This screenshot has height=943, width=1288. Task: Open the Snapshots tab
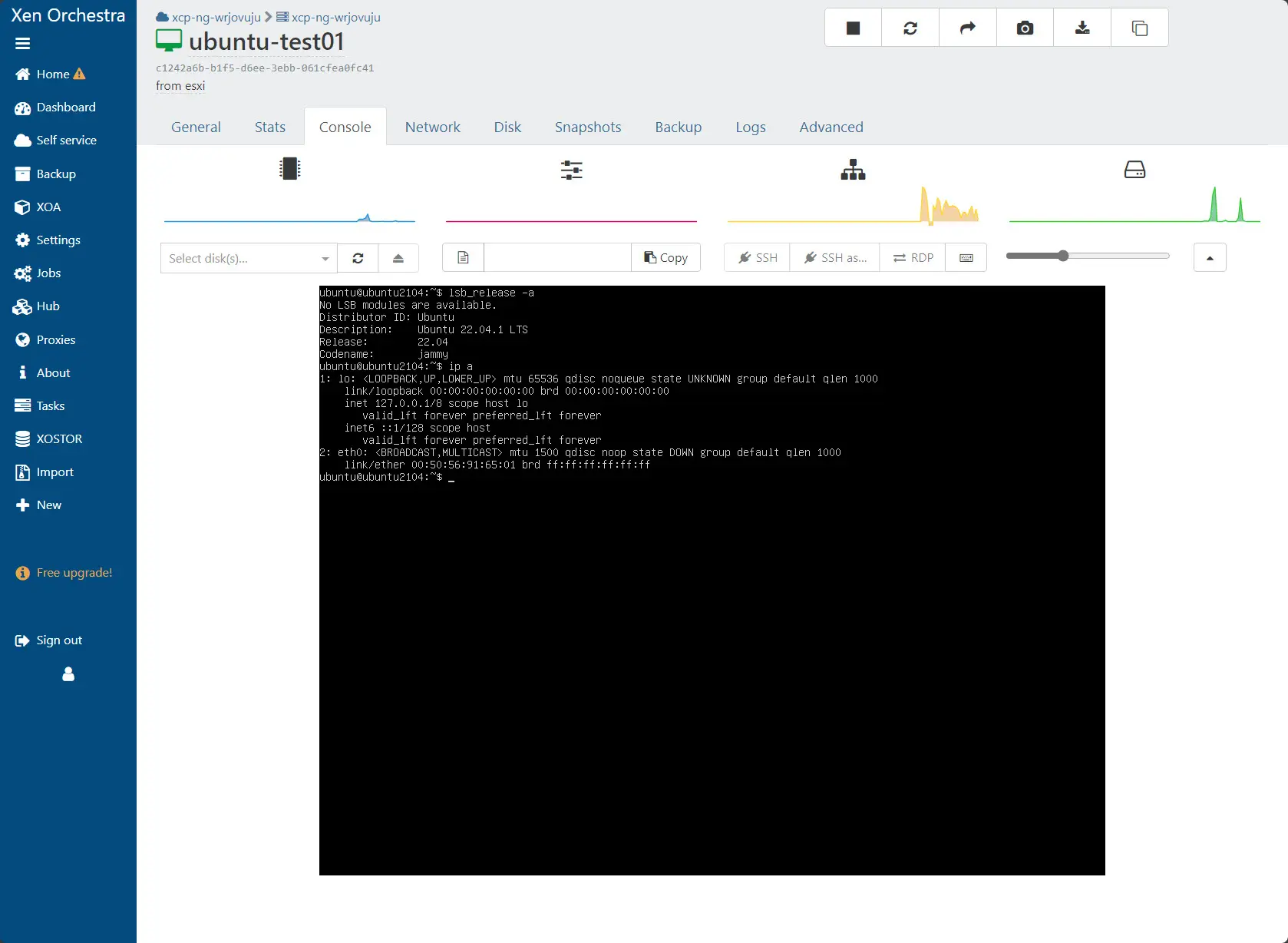point(588,127)
